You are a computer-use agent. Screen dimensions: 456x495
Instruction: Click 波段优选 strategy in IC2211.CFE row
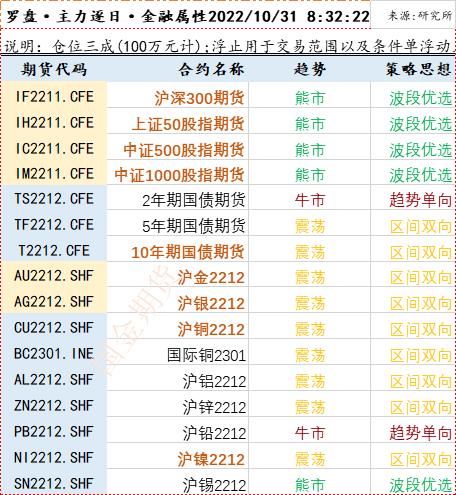tap(421, 150)
